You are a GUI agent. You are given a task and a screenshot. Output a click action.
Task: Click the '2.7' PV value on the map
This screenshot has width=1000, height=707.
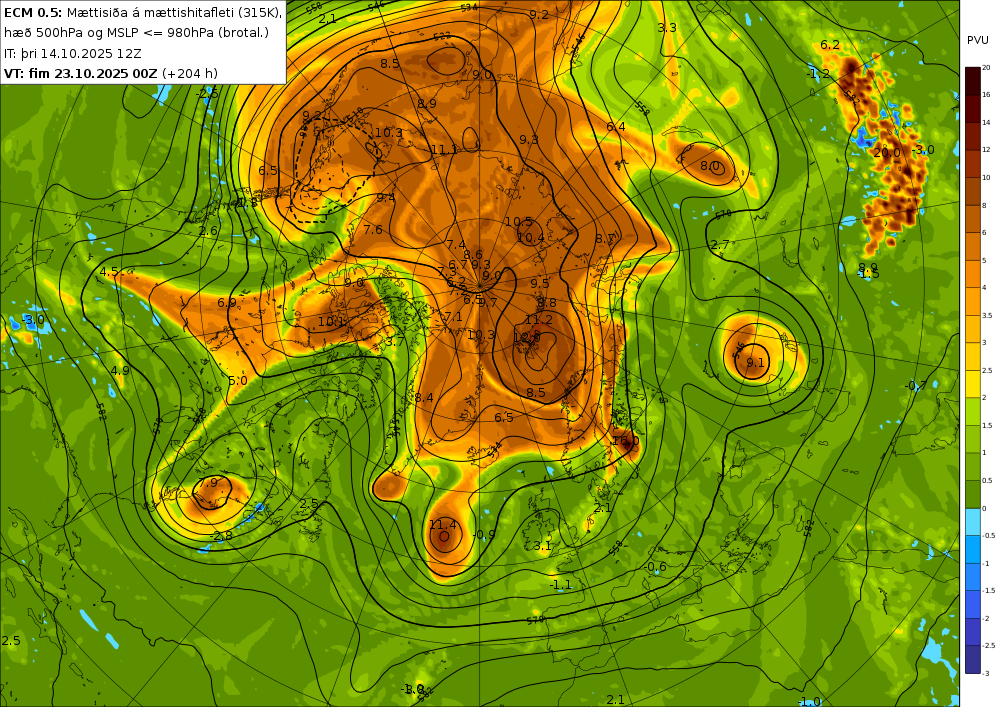(720, 245)
